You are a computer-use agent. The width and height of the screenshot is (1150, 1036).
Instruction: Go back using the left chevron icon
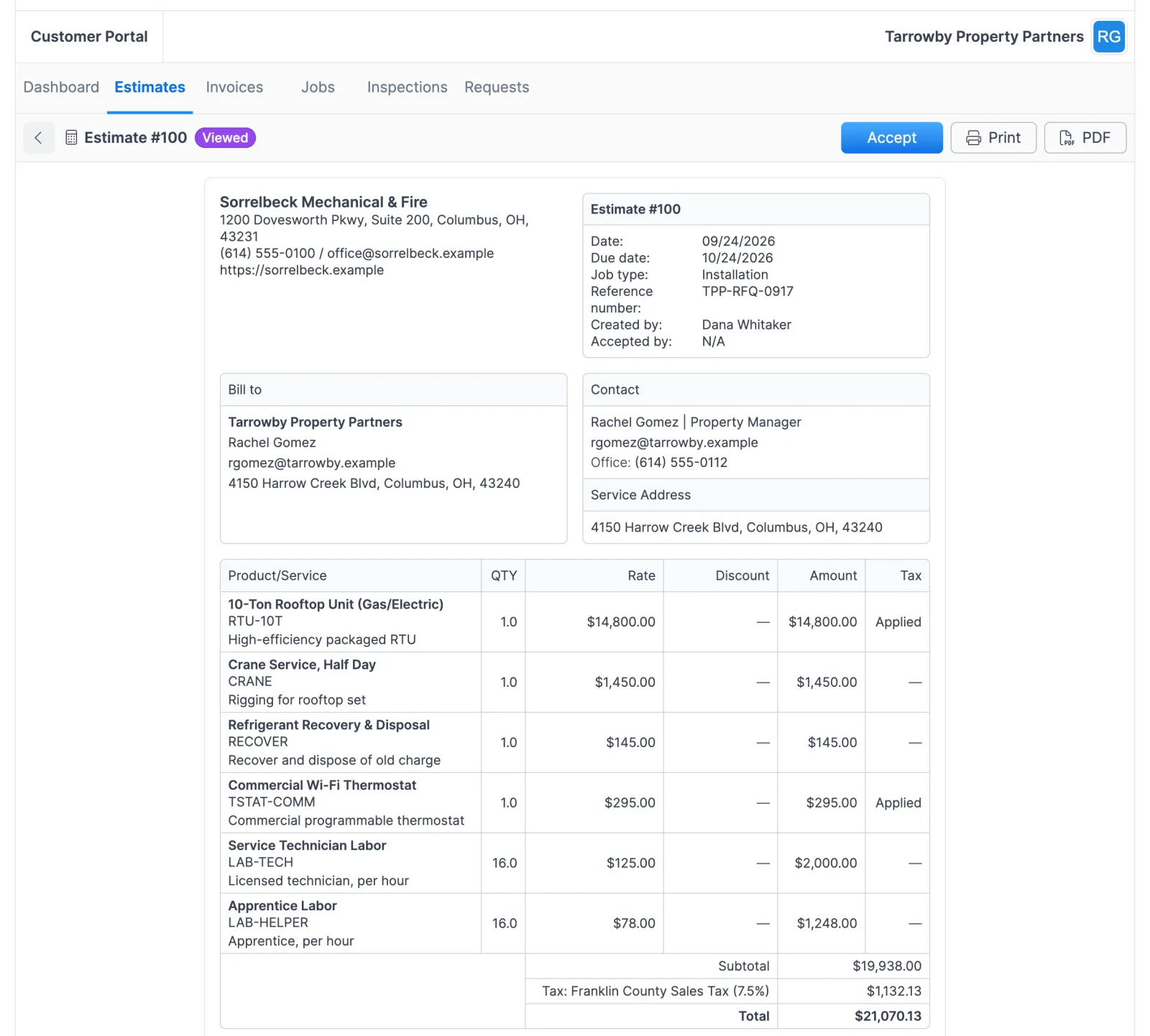point(39,138)
